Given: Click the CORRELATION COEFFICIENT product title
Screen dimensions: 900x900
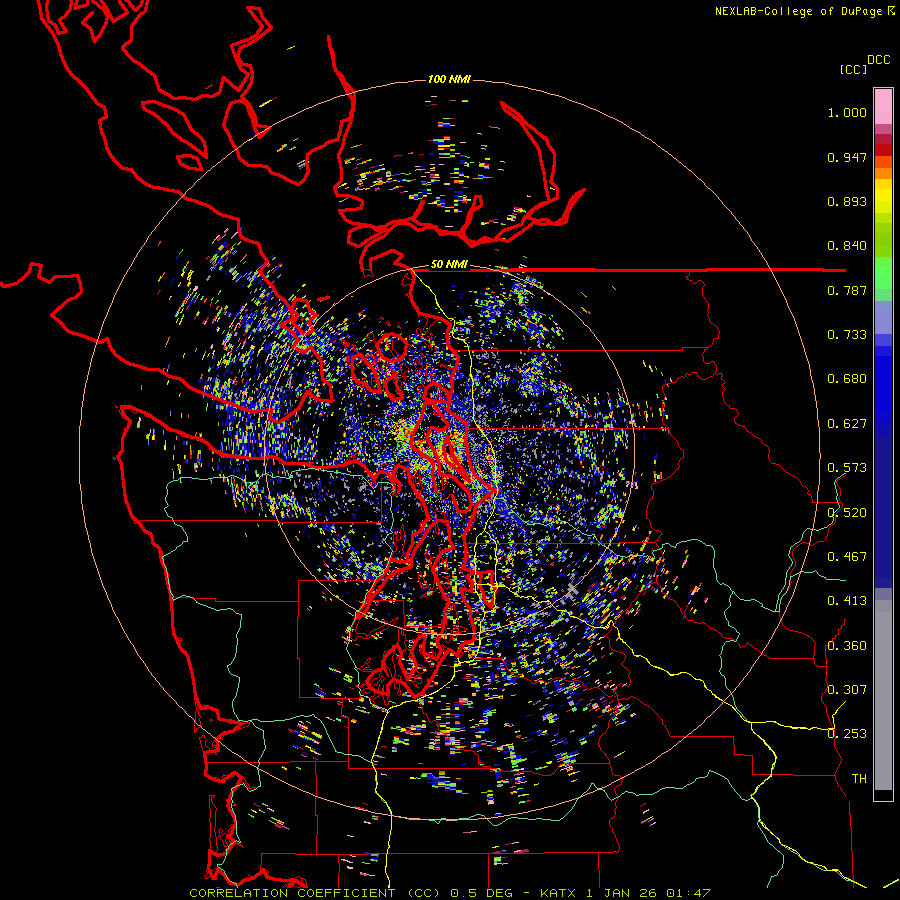Looking at the screenshot, I should click(292, 893).
